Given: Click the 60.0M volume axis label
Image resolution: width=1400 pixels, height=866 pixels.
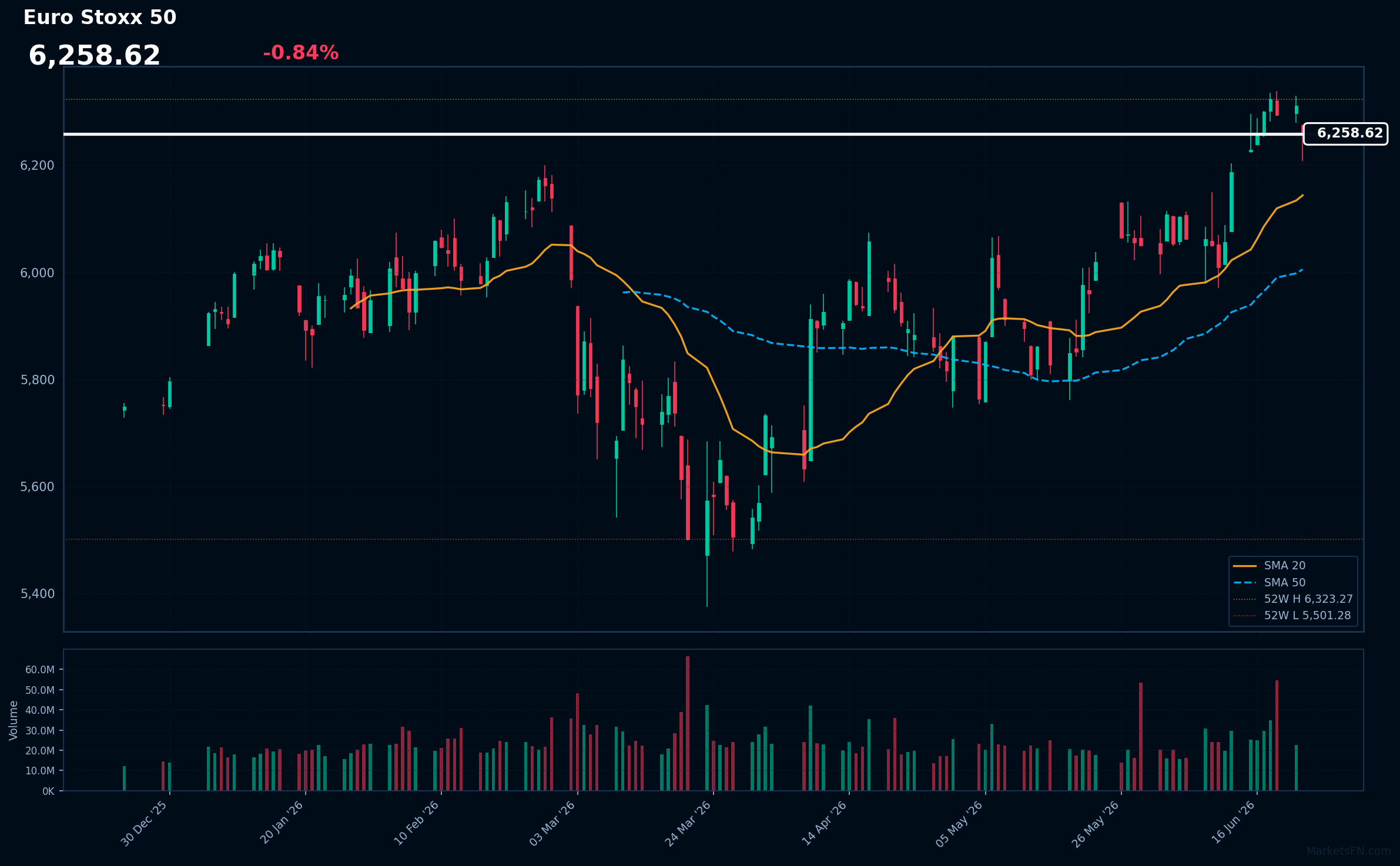Looking at the screenshot, I should pyautogui.click(x=40, y=670).
